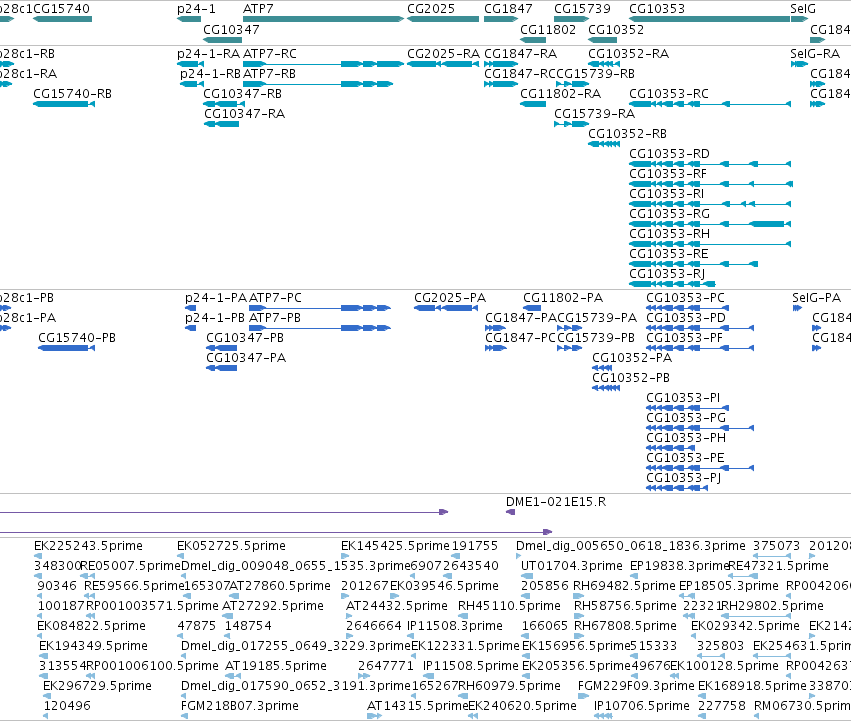Click the DME1-021E15.R clone label
This screenshot has height=721, width=851.
pos(556,502)
